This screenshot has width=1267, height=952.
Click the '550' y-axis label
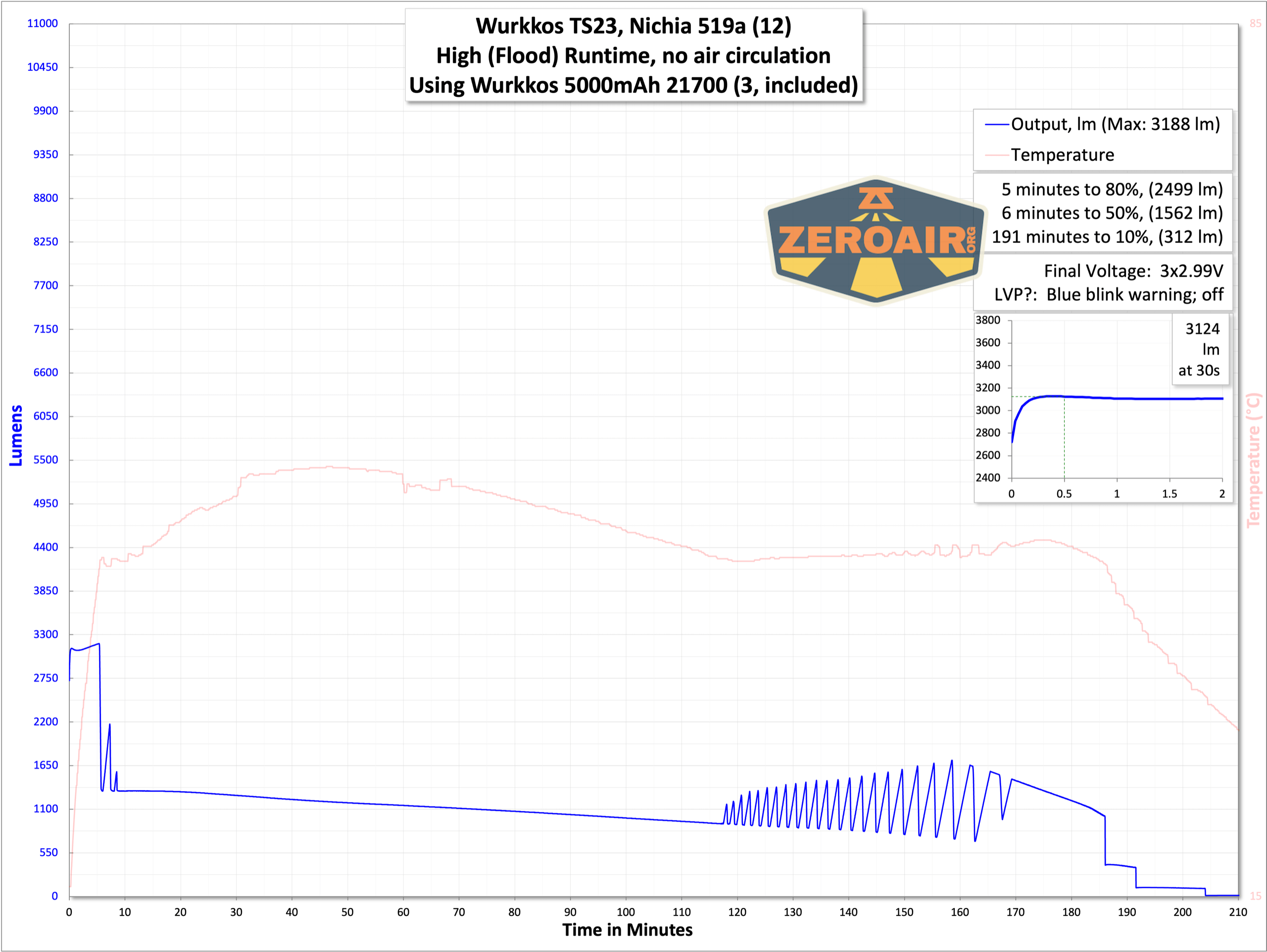coord(49,853)
